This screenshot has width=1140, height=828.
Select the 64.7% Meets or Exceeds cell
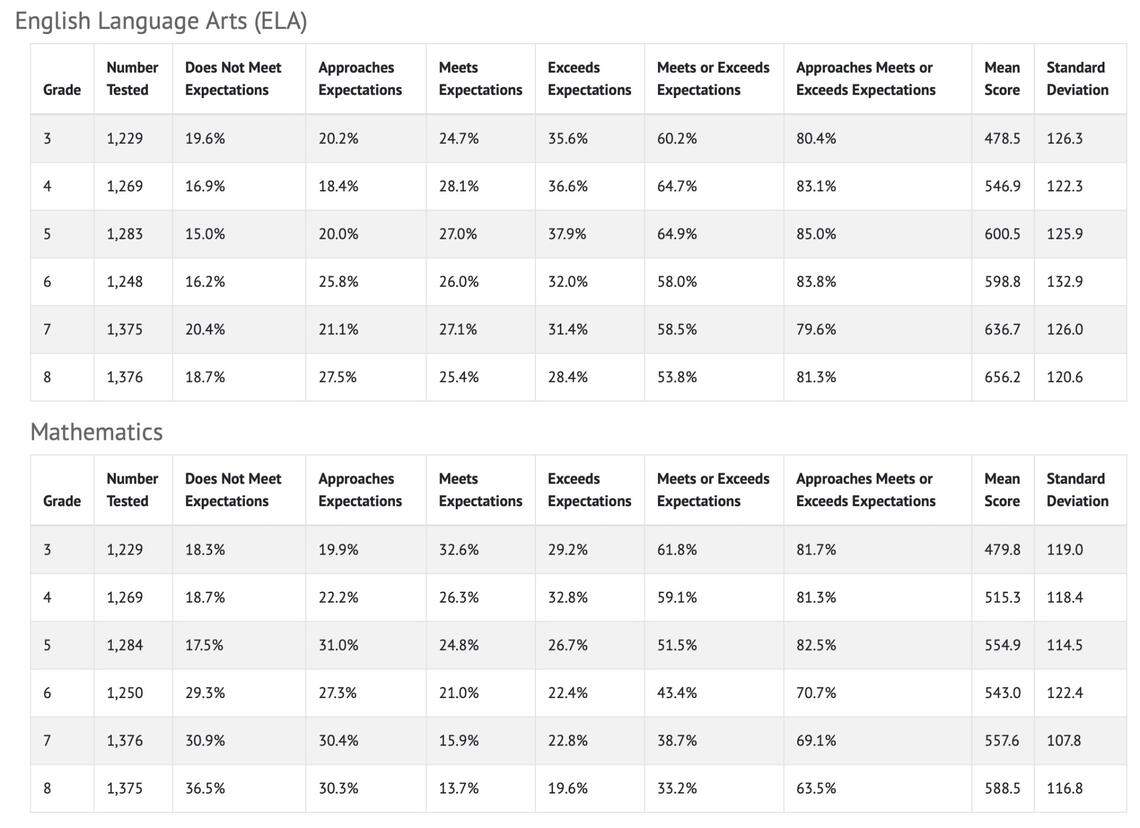[x=677, y=186]
